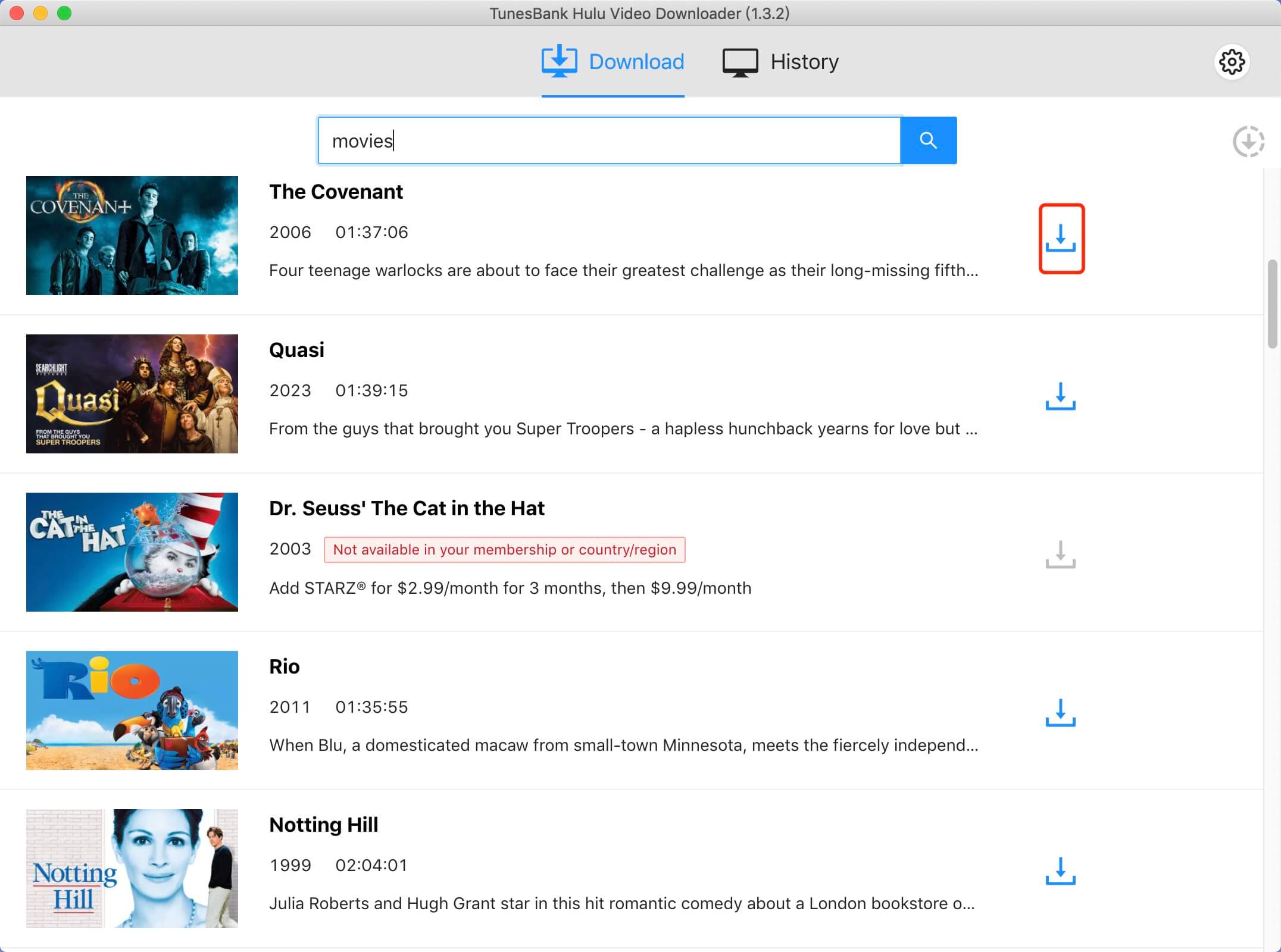Open the download queue circle icon
This screenshot has width=1281, height=952.
pos(1248,142)
